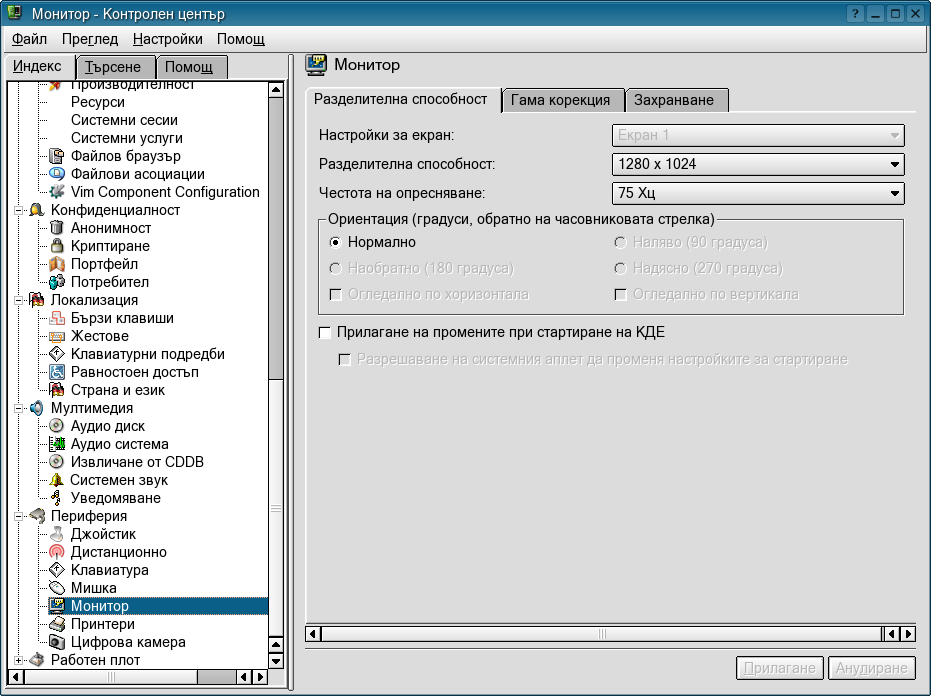Open the Файлов браузър icon

(57, 156)
